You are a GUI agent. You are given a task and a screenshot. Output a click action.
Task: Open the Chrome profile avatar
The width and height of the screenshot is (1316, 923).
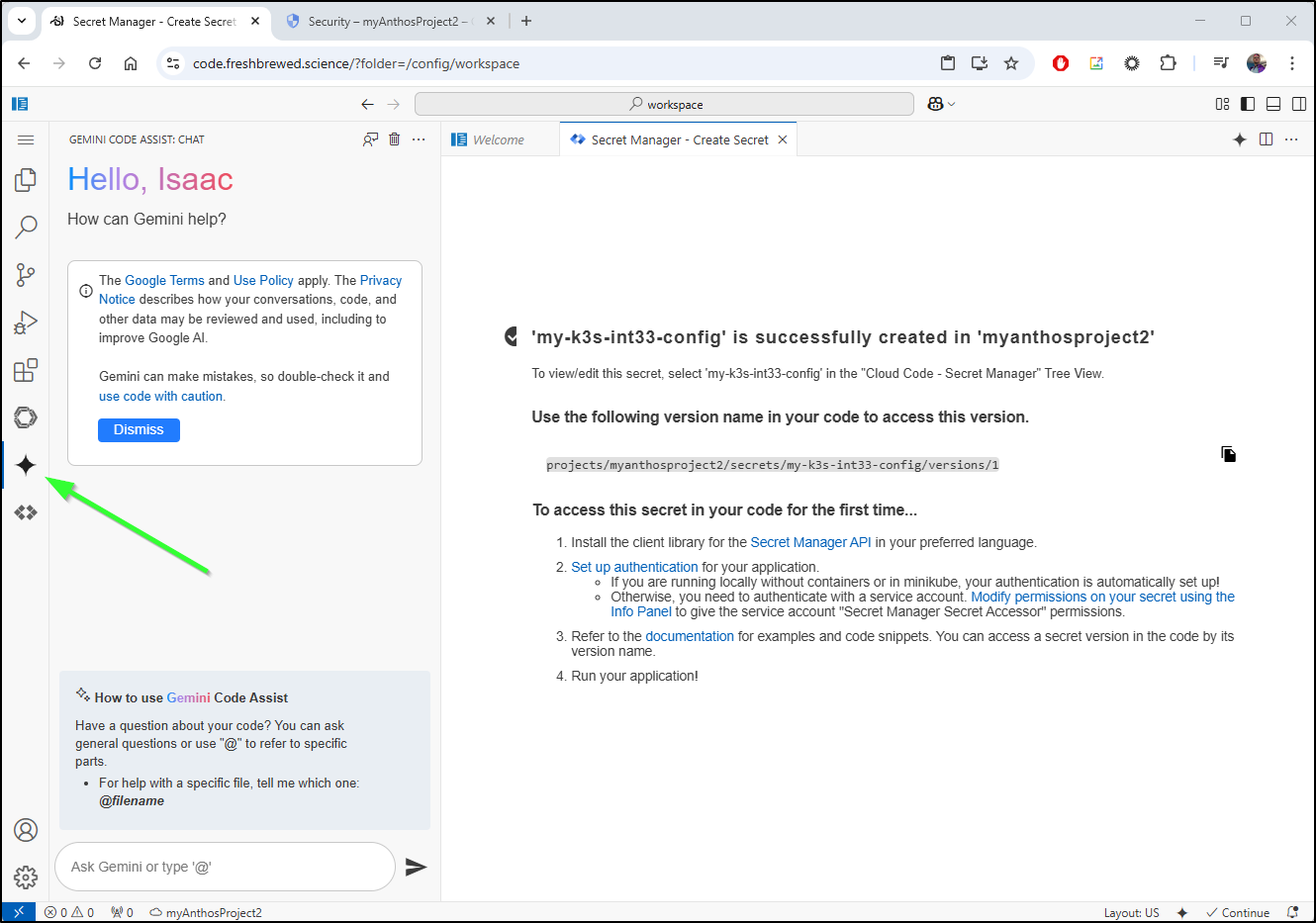pos(1257,63)
